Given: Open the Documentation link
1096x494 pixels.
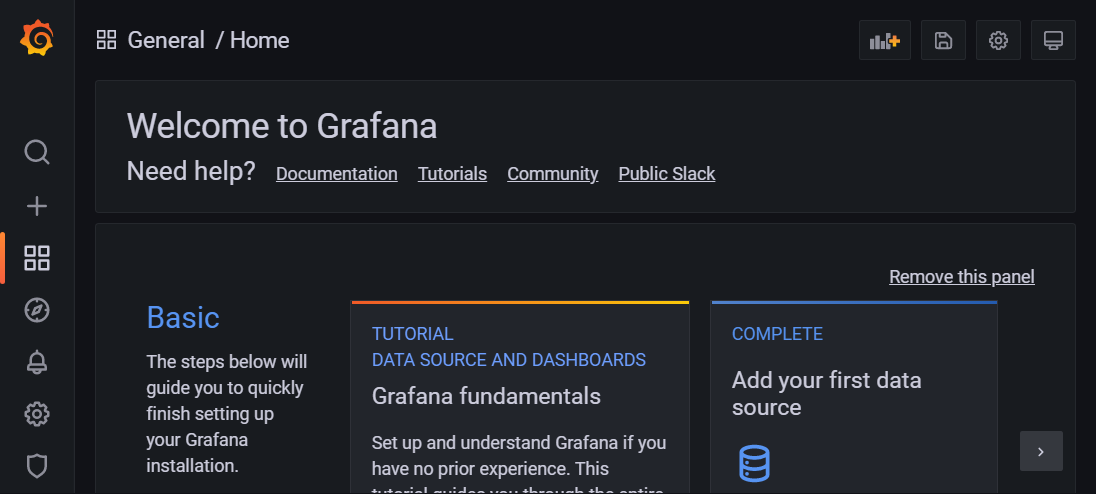Looking at the screenshot, I should coord(336,174).
